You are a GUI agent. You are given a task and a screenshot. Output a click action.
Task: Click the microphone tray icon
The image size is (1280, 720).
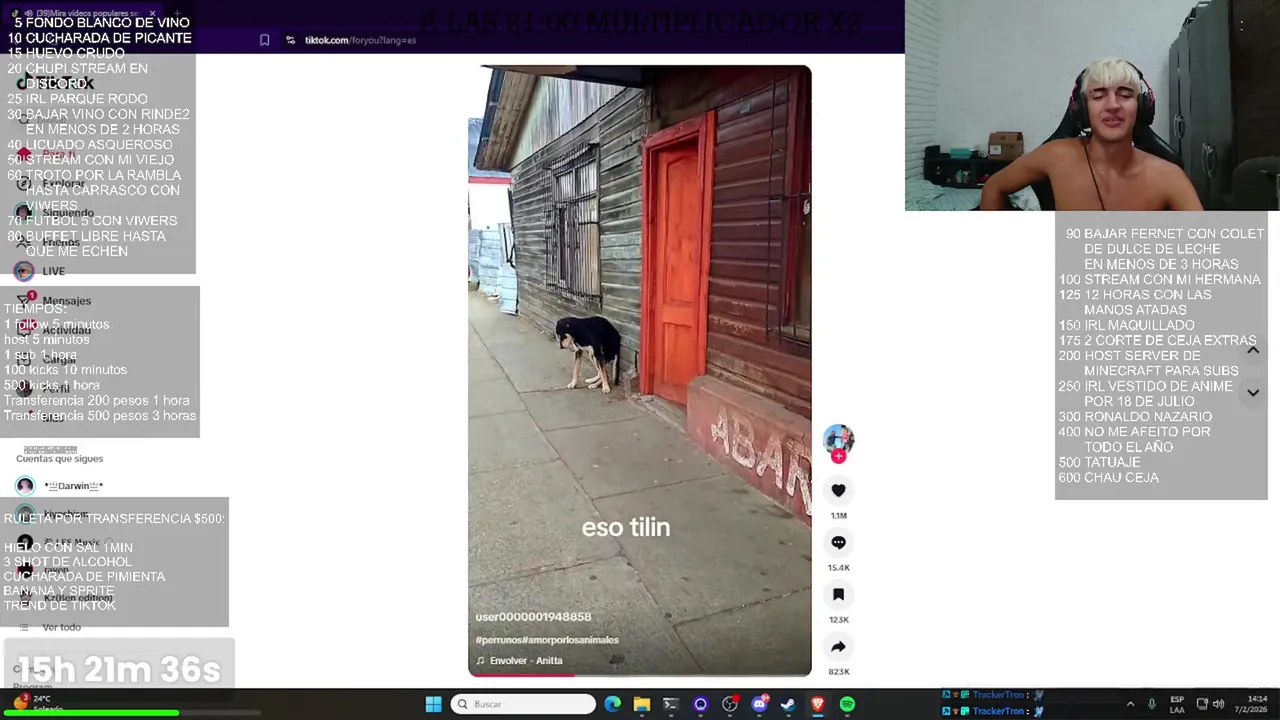(x=1152, y=704)
